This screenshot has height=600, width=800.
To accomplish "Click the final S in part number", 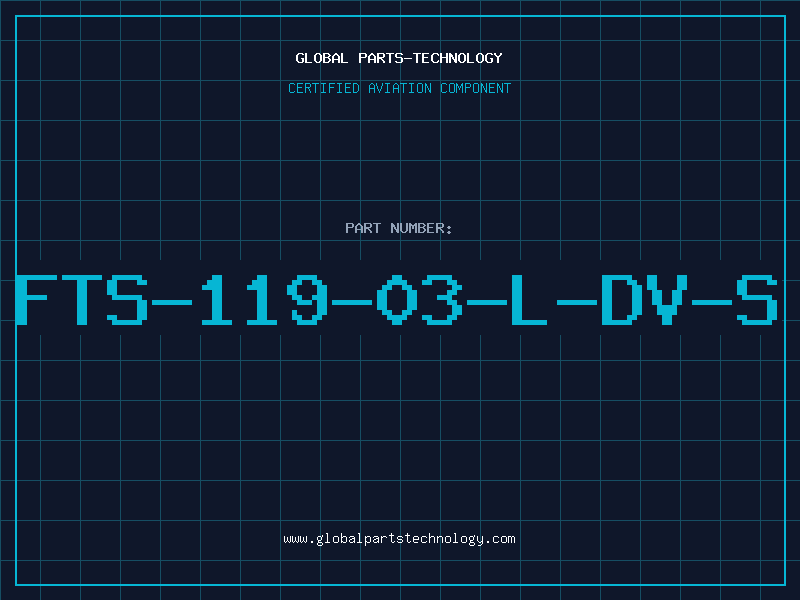I will (x=757, y=300).
